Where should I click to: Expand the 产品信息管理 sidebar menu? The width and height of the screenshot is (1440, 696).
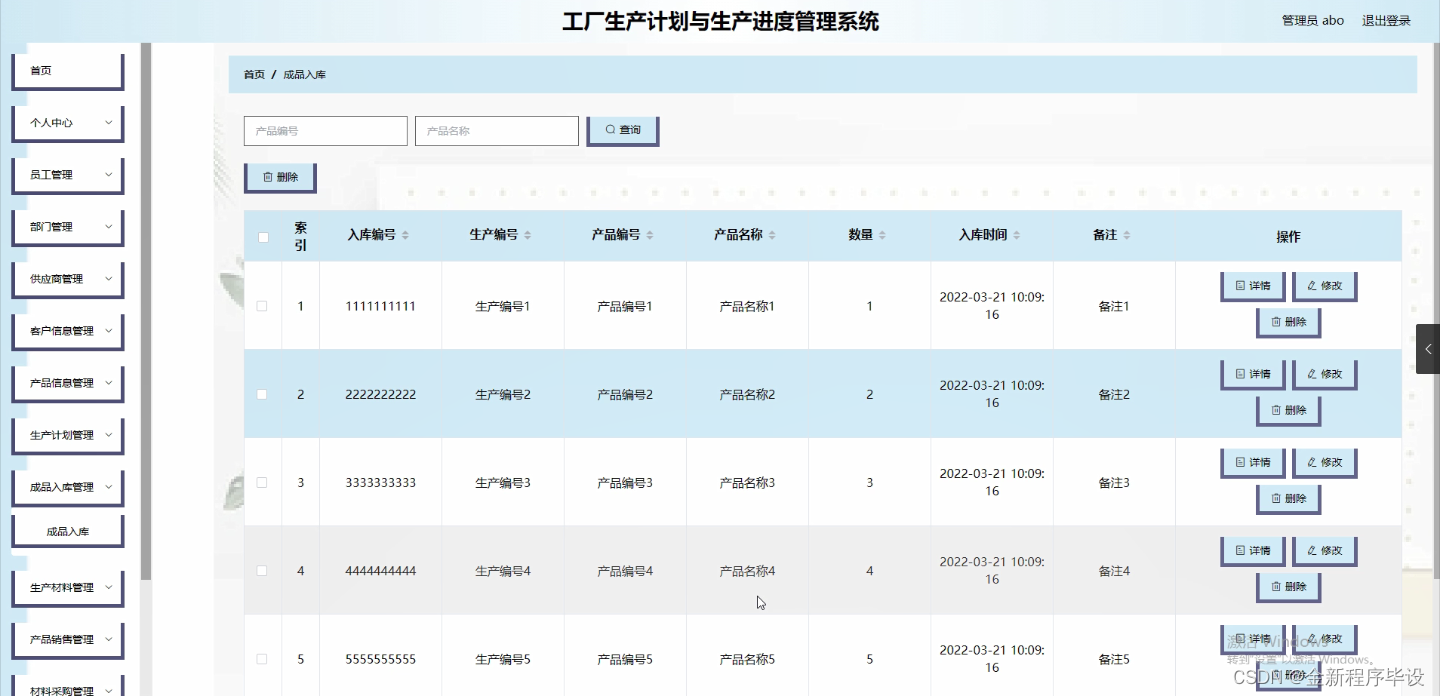pyautogui.click(x=67, y=383)
